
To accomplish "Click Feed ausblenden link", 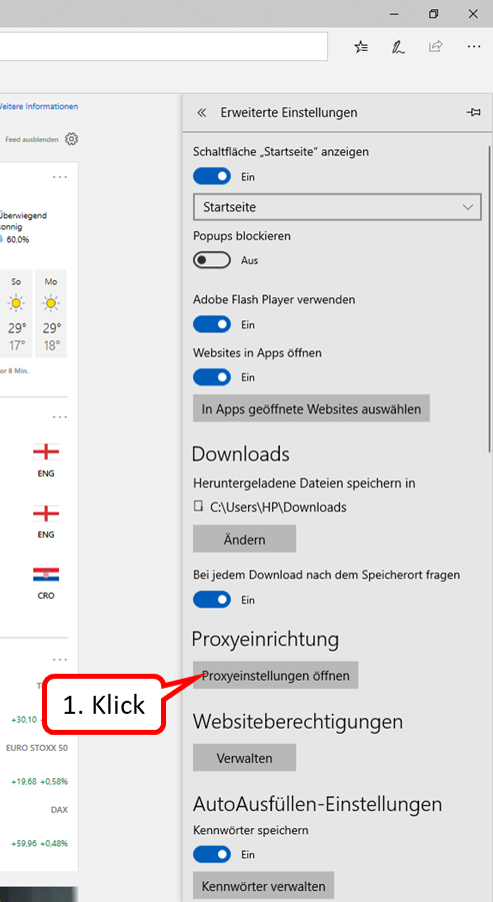I will coord(32,140).
